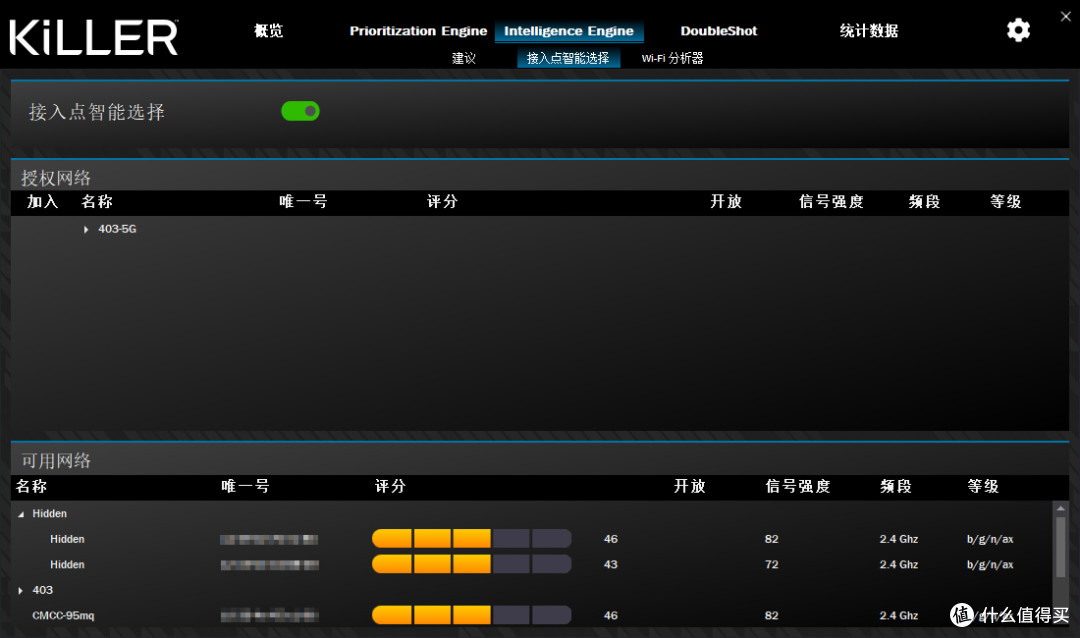This screenshot has height=638, width=1080.
Task: Click the available networks scrollbar thumb
Action: pos(1061,547)
